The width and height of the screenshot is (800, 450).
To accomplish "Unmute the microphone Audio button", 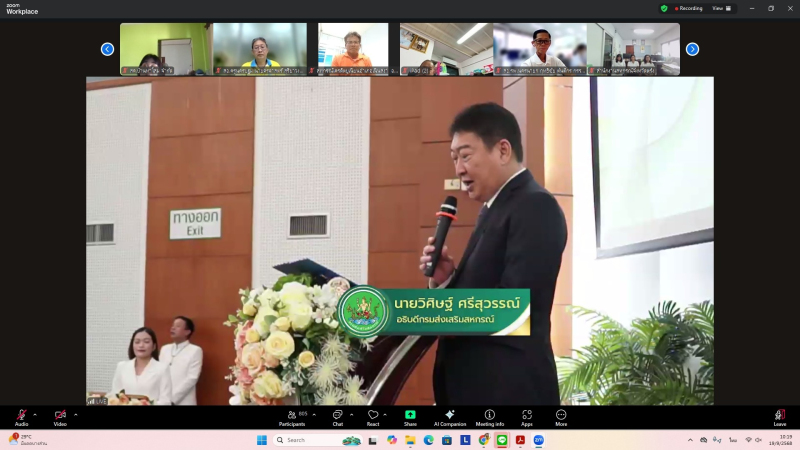I will click(x=21, y=416).
